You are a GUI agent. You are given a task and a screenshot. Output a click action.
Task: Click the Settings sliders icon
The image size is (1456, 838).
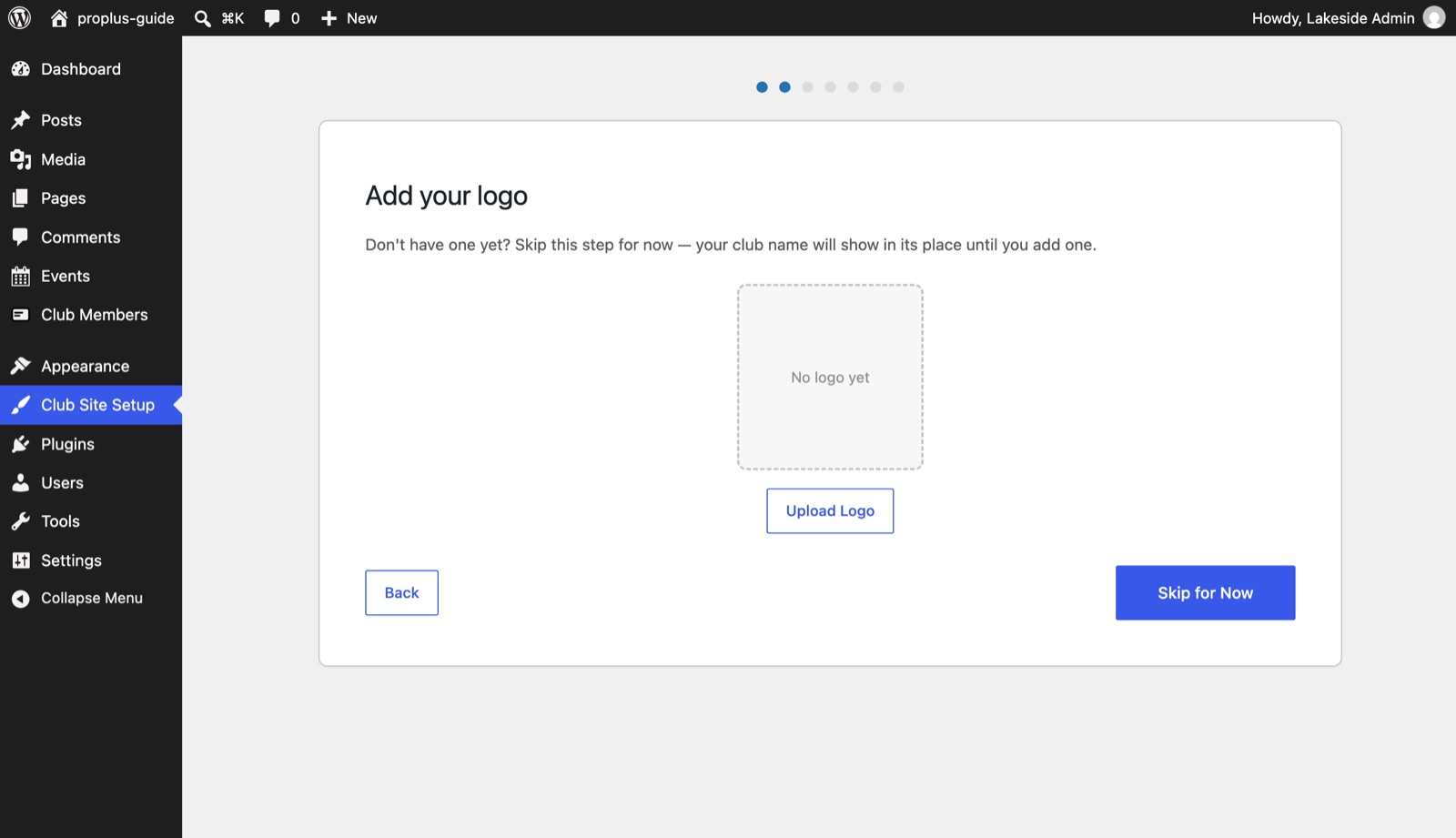[x=21, y=560]
